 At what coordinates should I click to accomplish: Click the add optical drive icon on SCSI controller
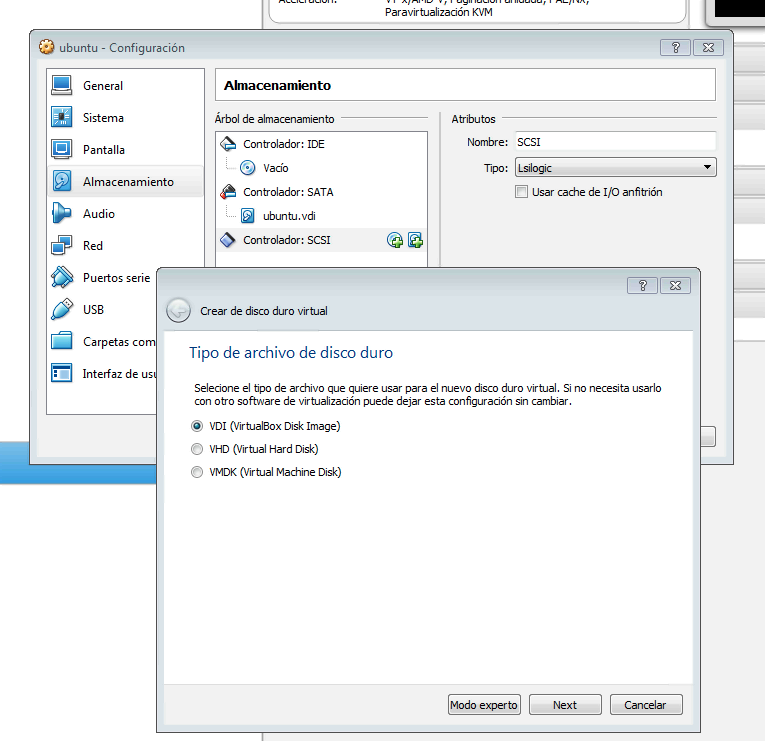tap(395, 240)
